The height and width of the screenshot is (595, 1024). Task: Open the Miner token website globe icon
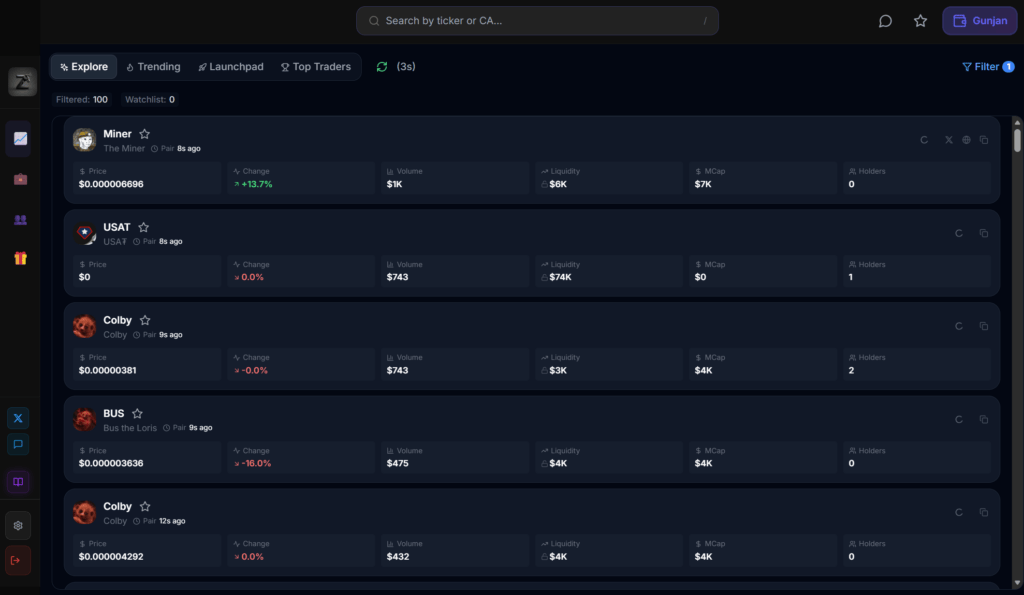[966, 140]
